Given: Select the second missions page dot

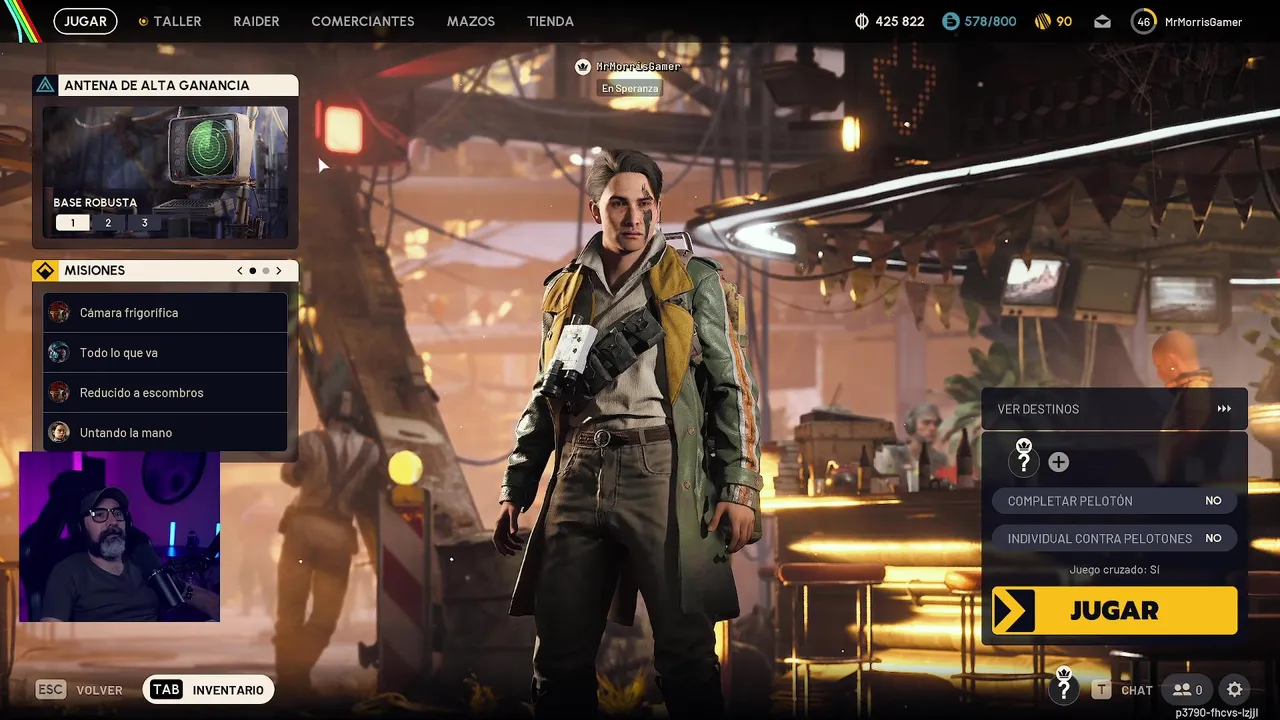Looking at the screenshot, I should [x=266, y=271].
